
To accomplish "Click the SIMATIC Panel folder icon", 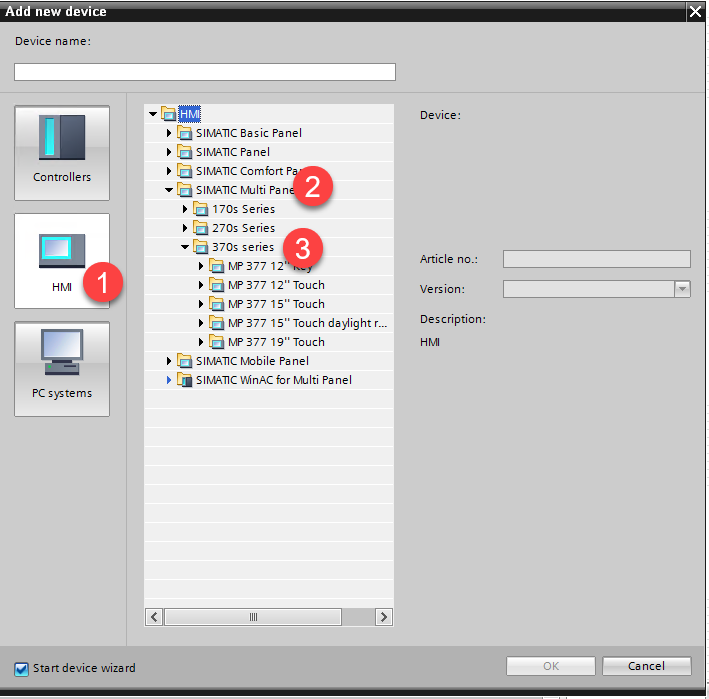I will coord(184,152).
